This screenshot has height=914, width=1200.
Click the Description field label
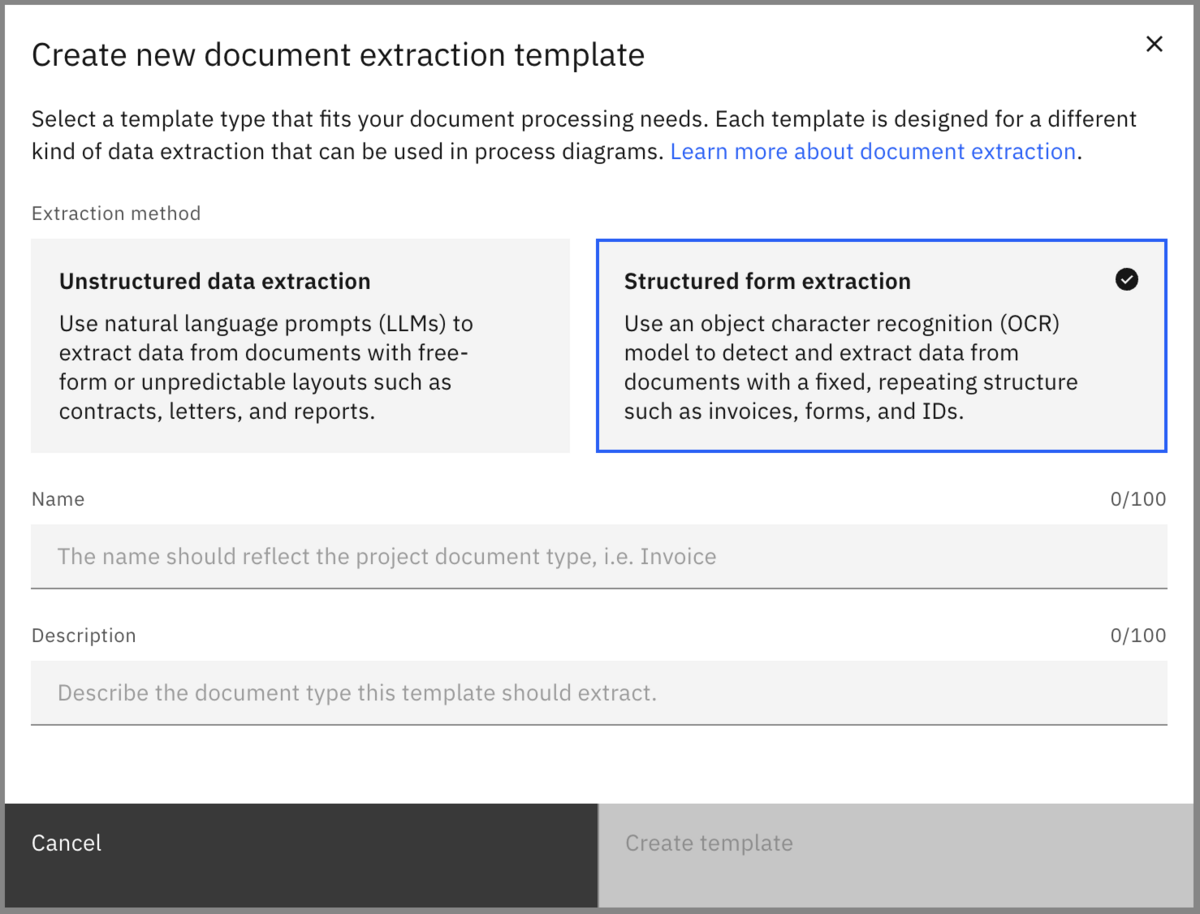83,635
